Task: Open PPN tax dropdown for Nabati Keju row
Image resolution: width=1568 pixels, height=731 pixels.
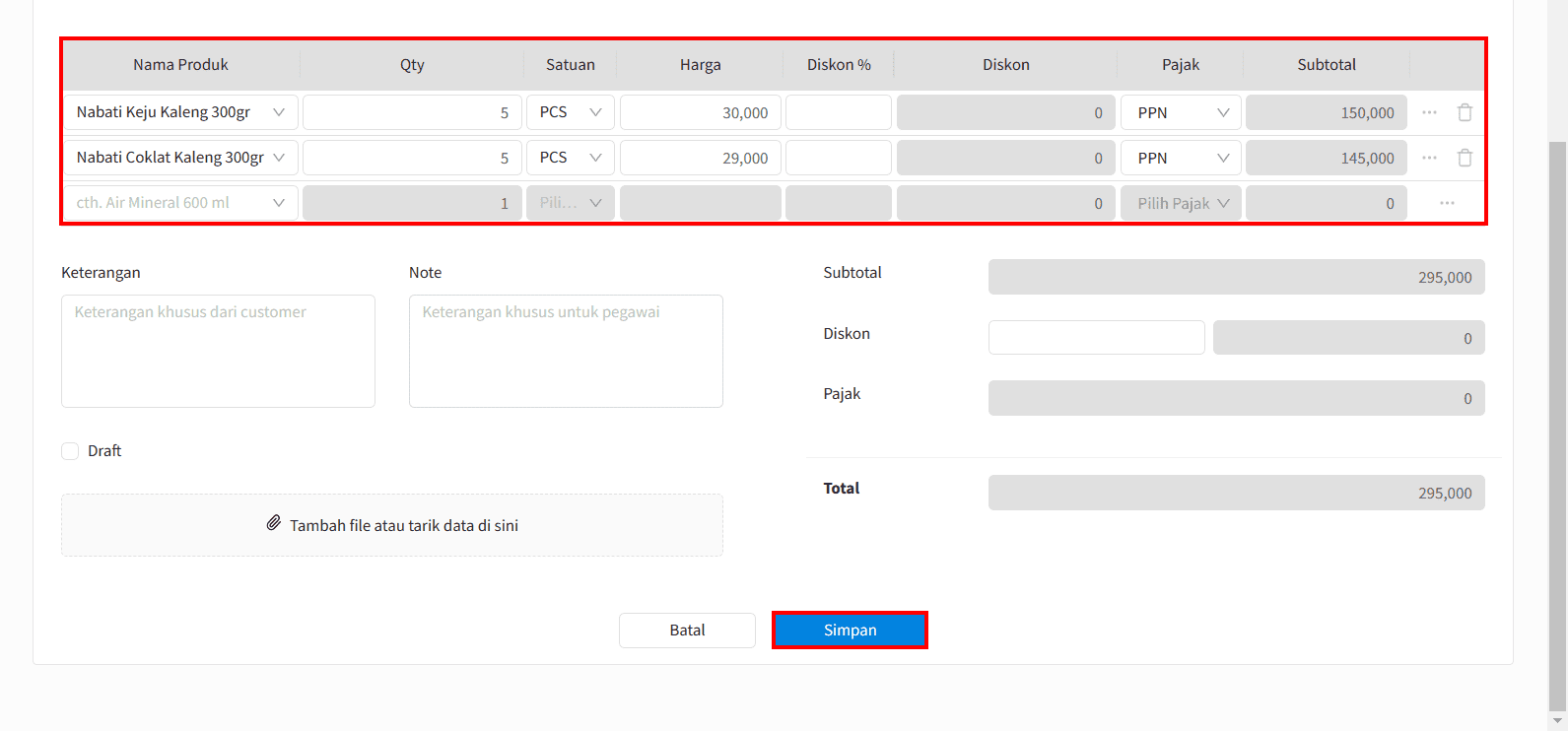Action: pyautogui.click(x=1181, y=112)
